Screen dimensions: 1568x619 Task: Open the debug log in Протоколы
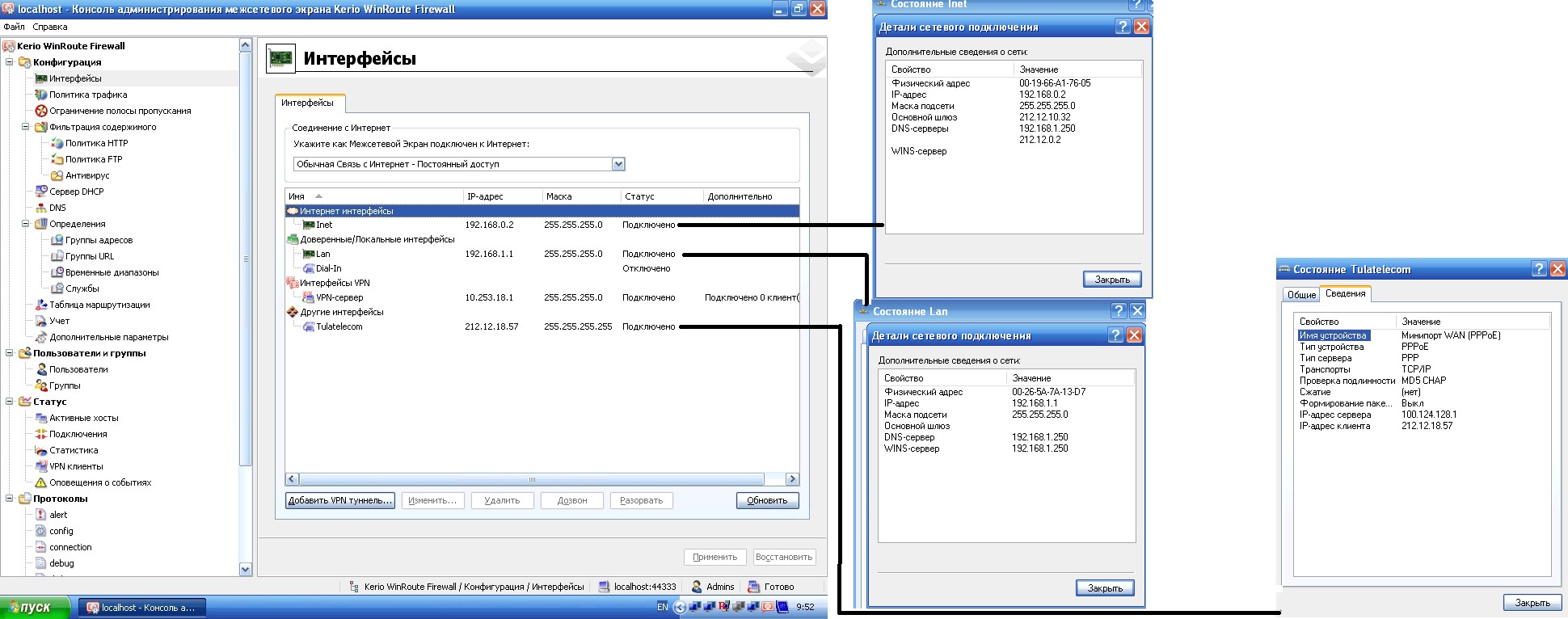tap(61, 563)
